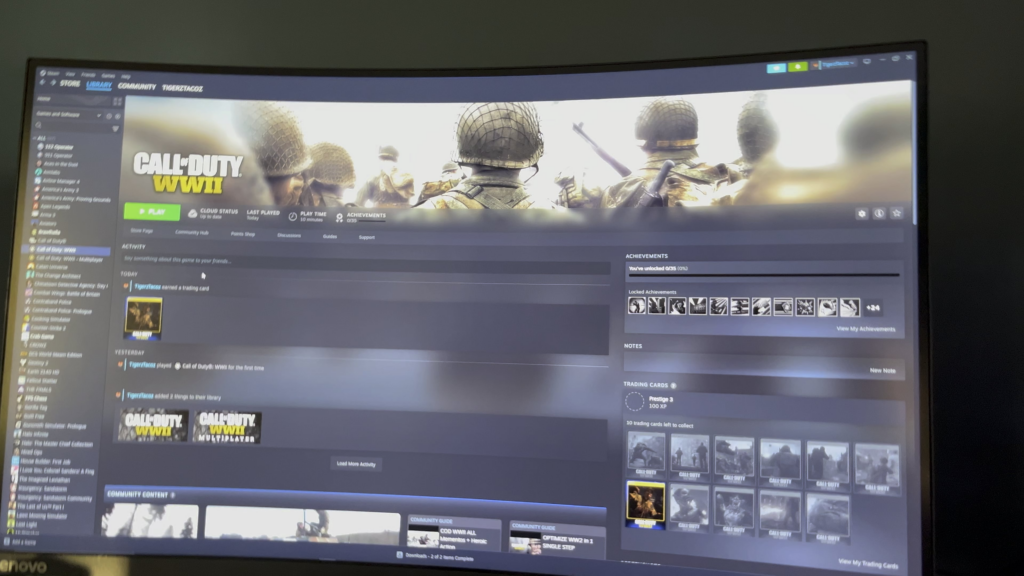Image resolution: width=1024 pixels, height=576 pixels.
Task: Click the New Note button
Action: pos(882,370)
